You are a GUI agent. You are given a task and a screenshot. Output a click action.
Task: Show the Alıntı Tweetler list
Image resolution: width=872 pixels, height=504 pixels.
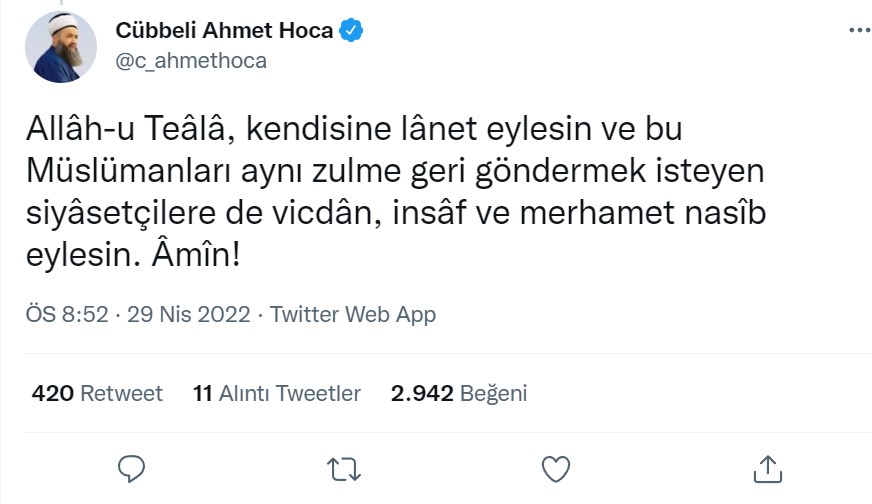289,393
